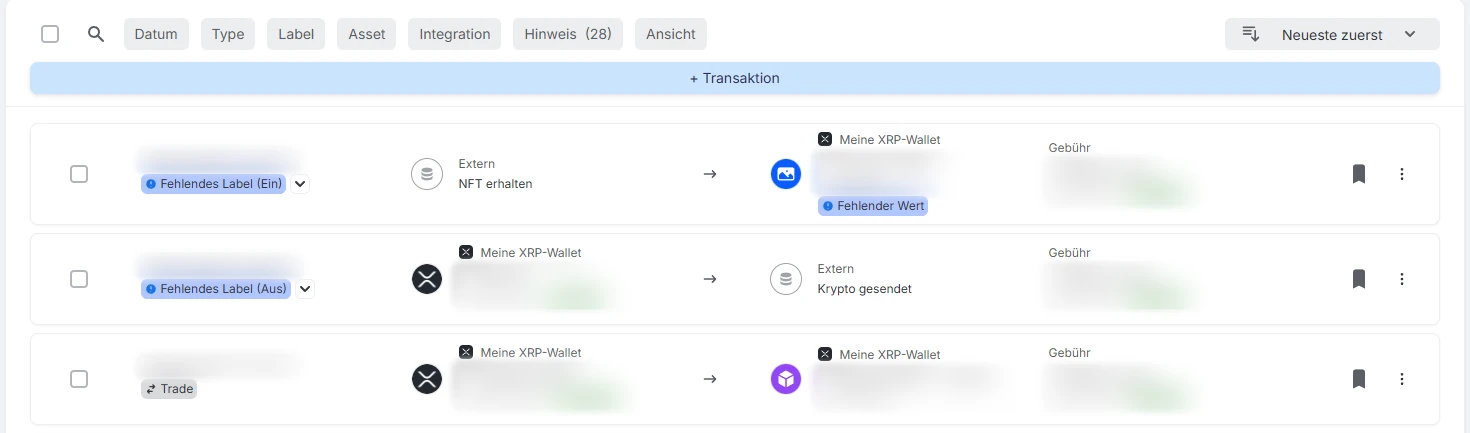Open the three-dot menu for Krypto gesendet row
This screenshot has width=1470, height=433.
pos(1402,279)
